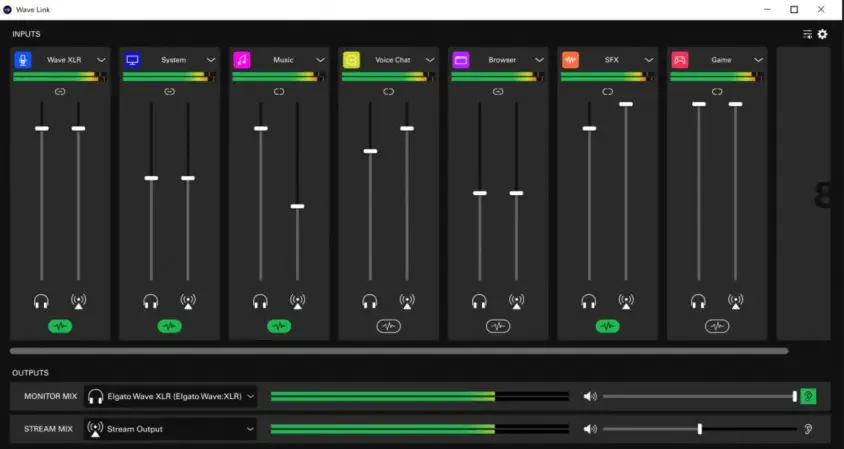The image size is (844, 449).
Task: Open Stream Mix output dropdown
Action: 171,429
